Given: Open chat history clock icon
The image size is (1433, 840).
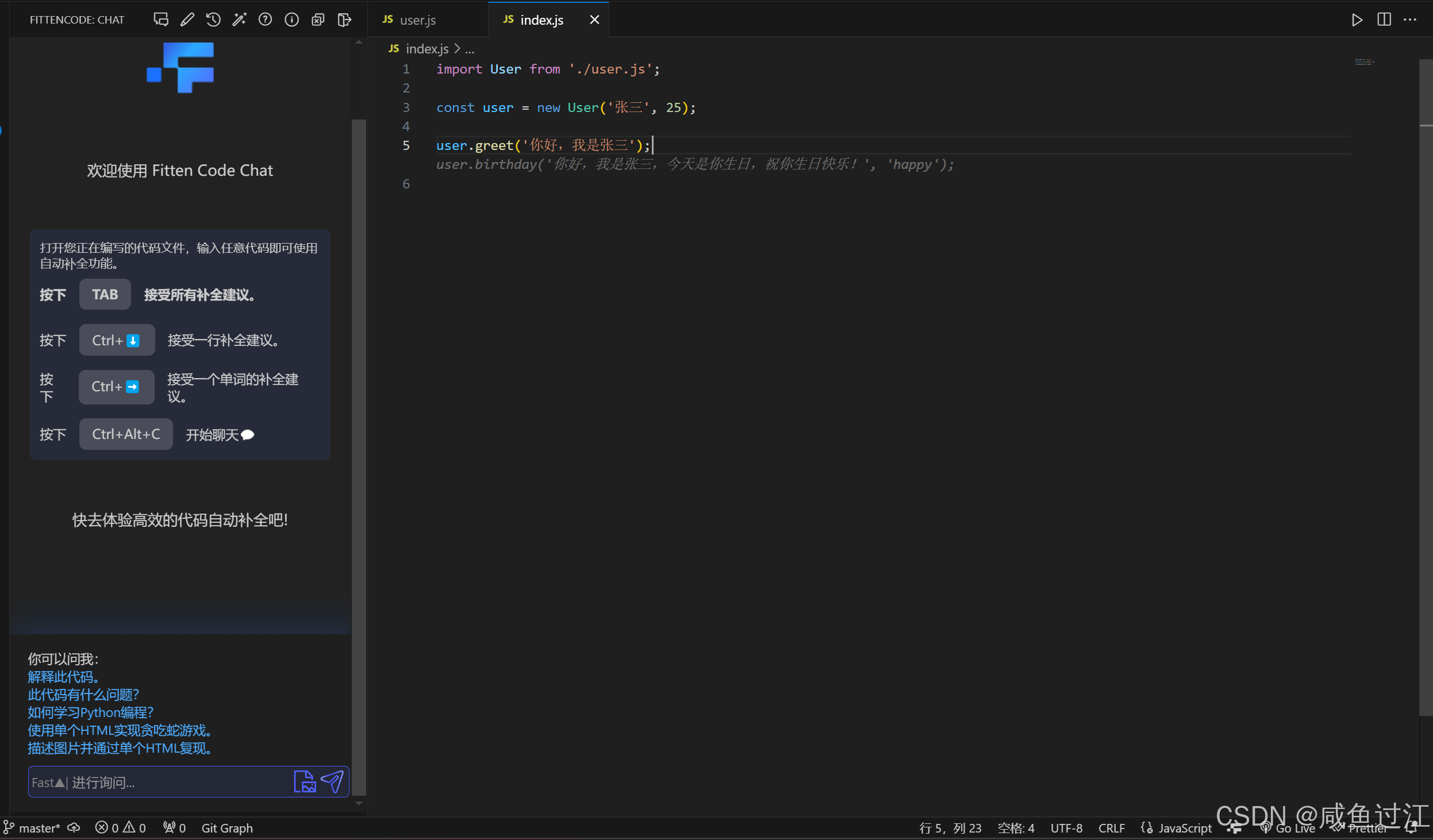Looking at the screenshot, I should (213, 20).
